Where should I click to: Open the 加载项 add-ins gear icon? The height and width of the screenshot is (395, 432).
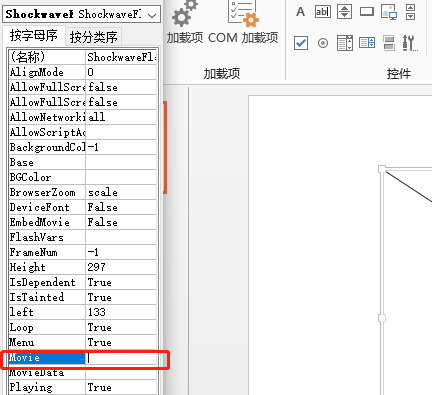[185, 14]
